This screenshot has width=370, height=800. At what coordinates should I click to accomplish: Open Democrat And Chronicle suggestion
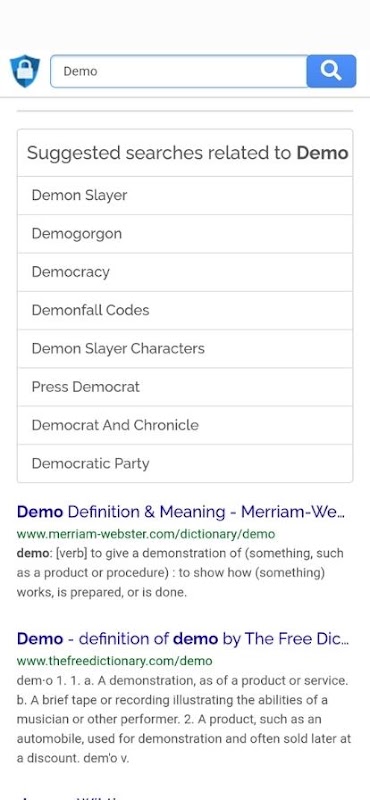(185, 425)
